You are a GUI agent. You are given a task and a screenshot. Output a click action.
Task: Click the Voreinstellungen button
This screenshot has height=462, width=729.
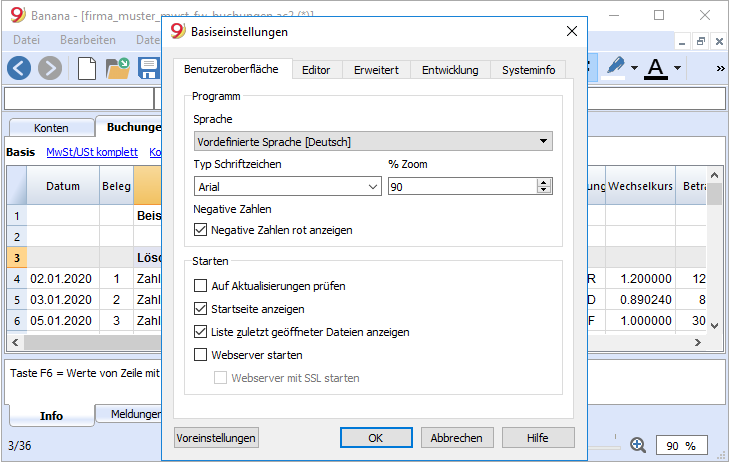coord(216,438)
